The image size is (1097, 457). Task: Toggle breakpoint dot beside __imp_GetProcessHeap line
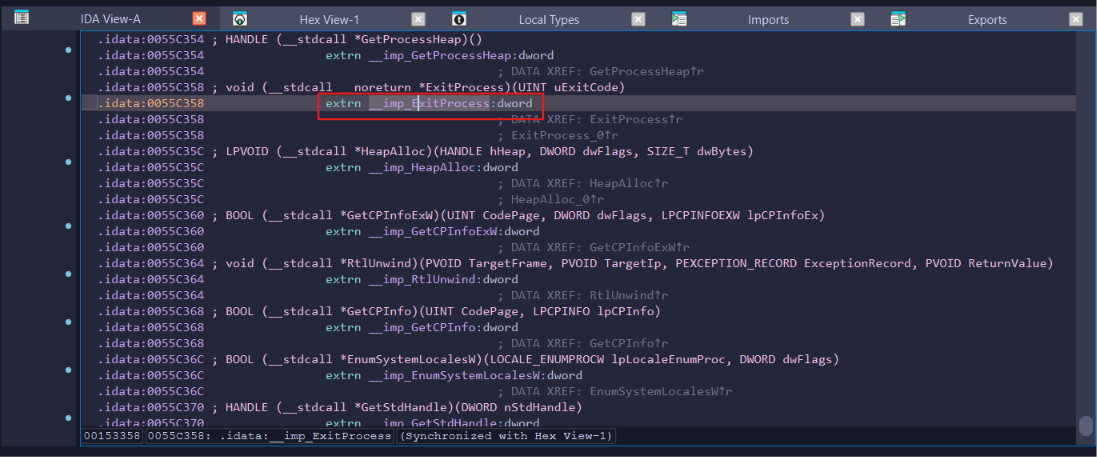coord(68,50)
